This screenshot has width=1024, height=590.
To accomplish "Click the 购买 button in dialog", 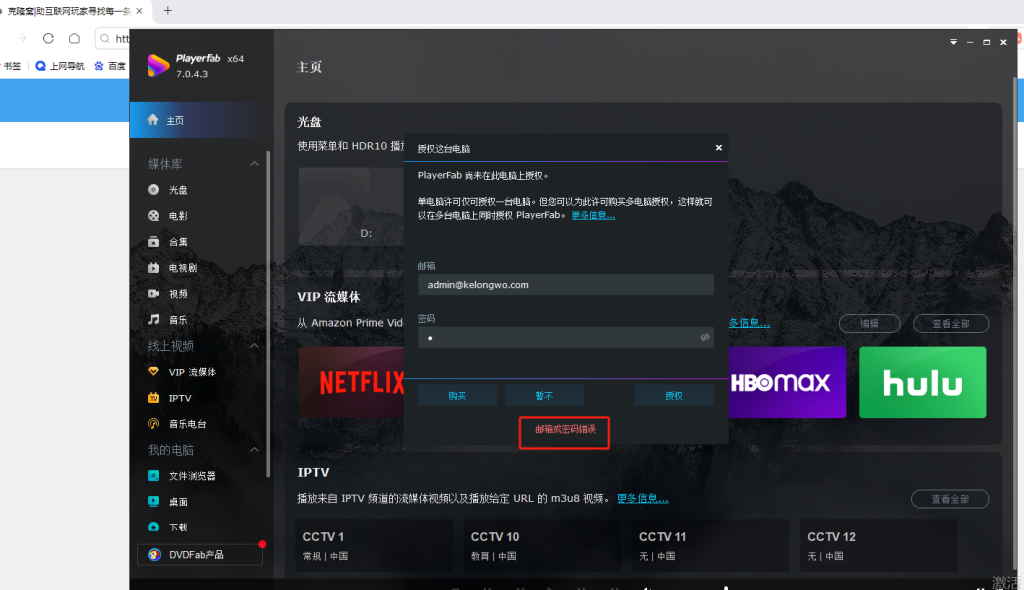I will coord(457,396).
